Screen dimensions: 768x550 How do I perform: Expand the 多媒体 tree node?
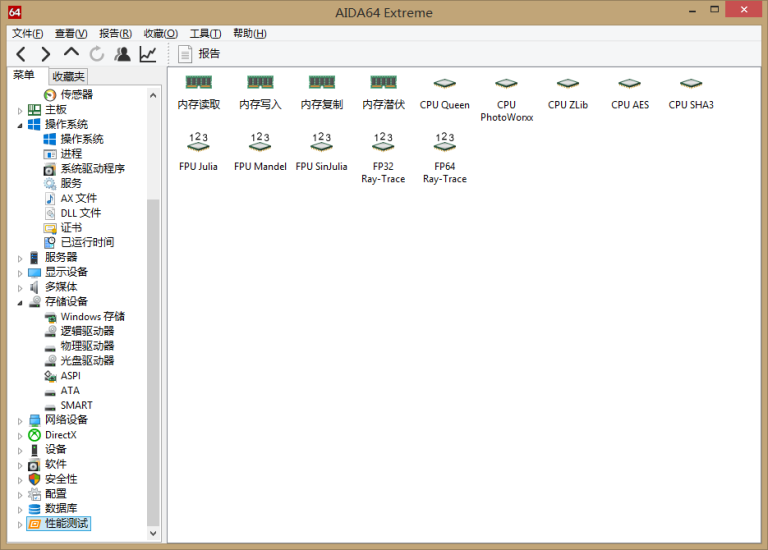[x=20, y=288]
